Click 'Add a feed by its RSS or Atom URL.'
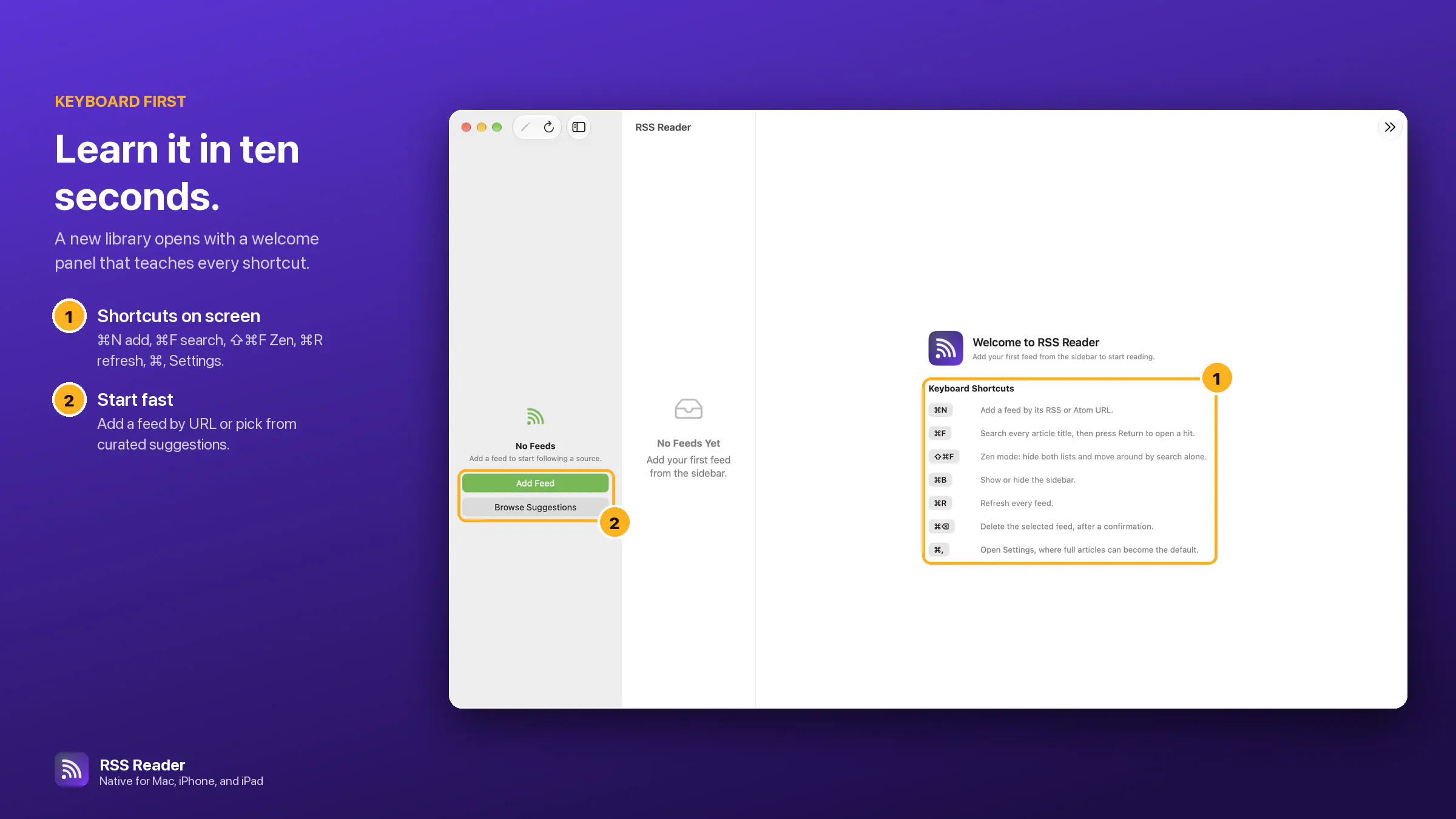This screenshot has width=1456, height=819. tap(1046, 410)
